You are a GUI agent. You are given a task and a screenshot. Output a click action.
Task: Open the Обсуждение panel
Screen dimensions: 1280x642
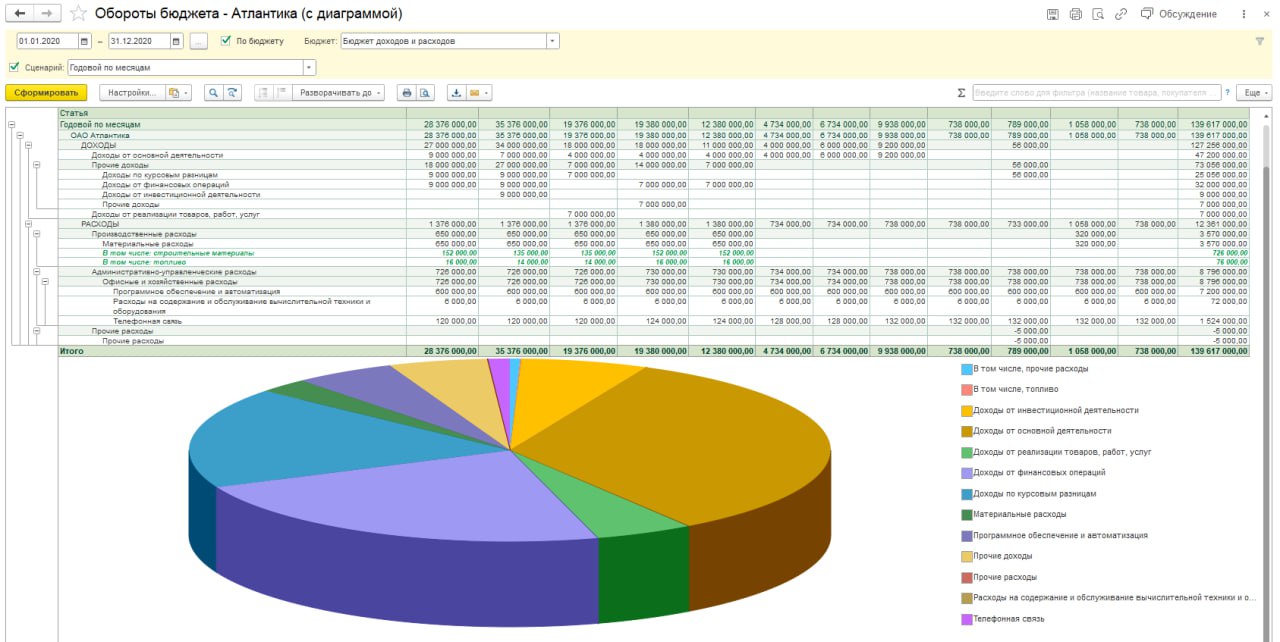click(1179, 14)
